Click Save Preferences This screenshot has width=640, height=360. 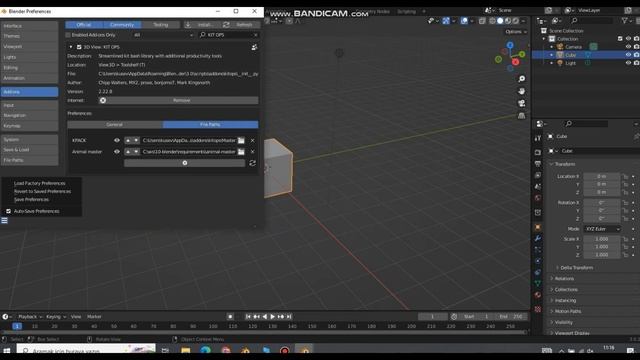(x=31, y=200)
